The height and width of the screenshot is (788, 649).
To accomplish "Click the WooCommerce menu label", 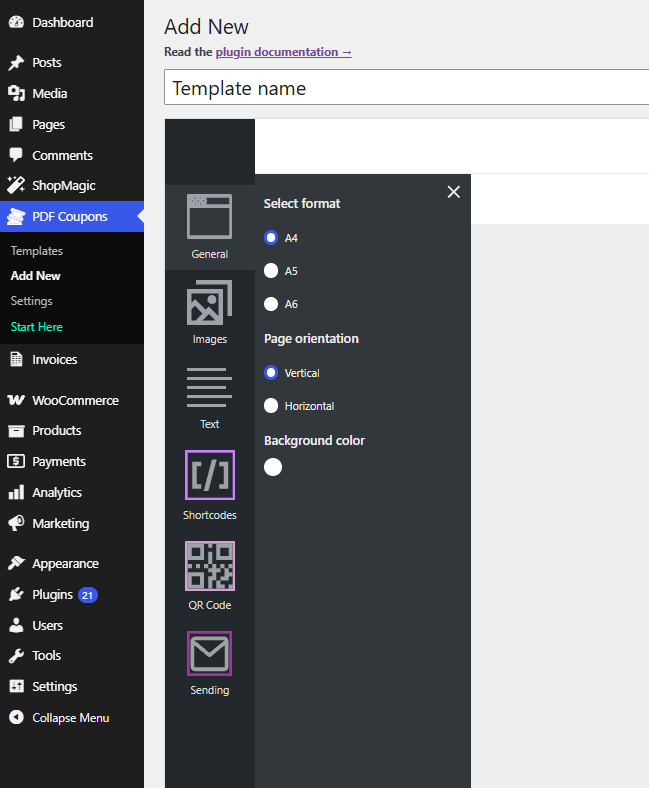I will point(75,401).
